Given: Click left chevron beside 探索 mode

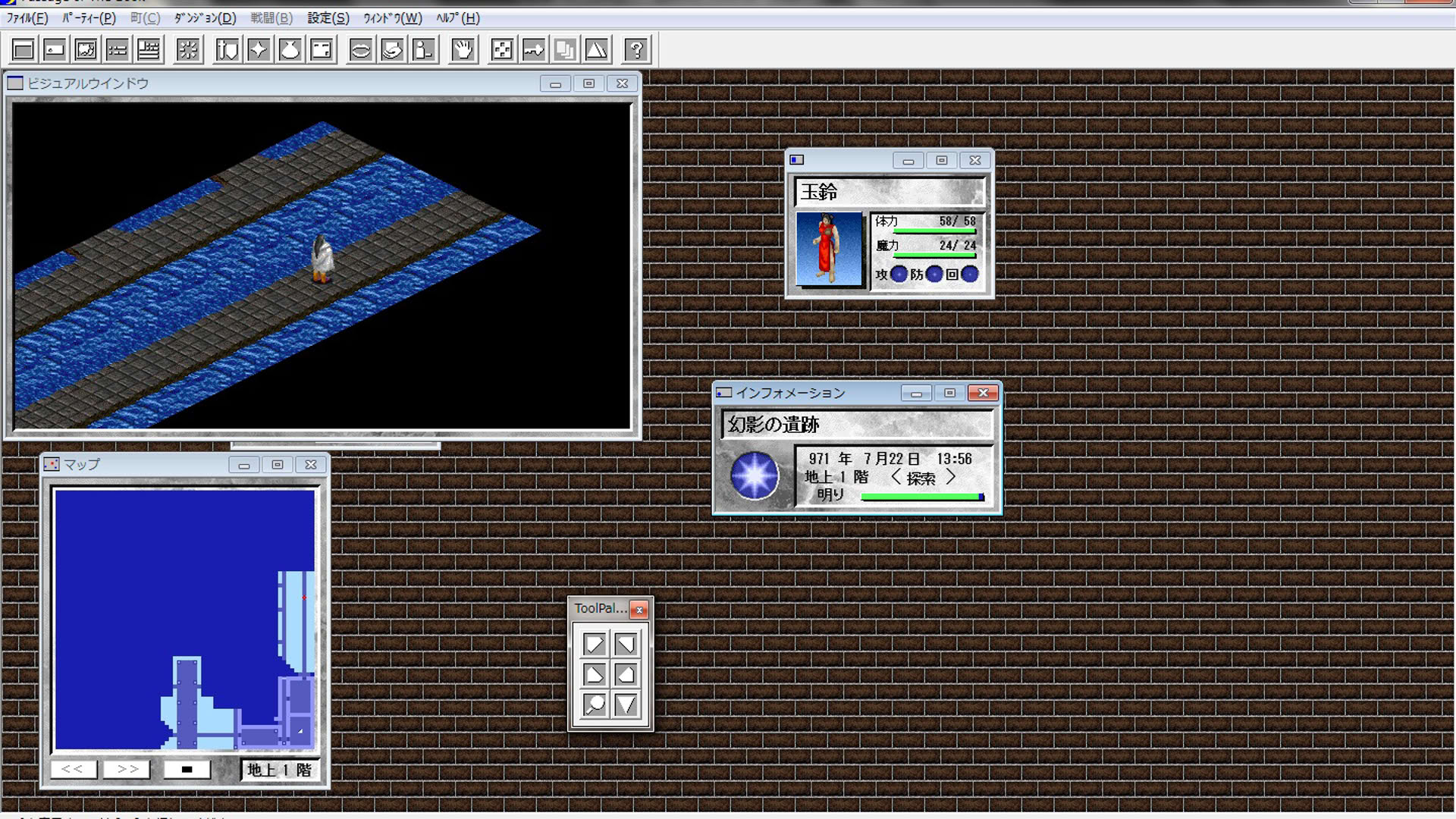Looking at the screenshot, I should 896,477.
